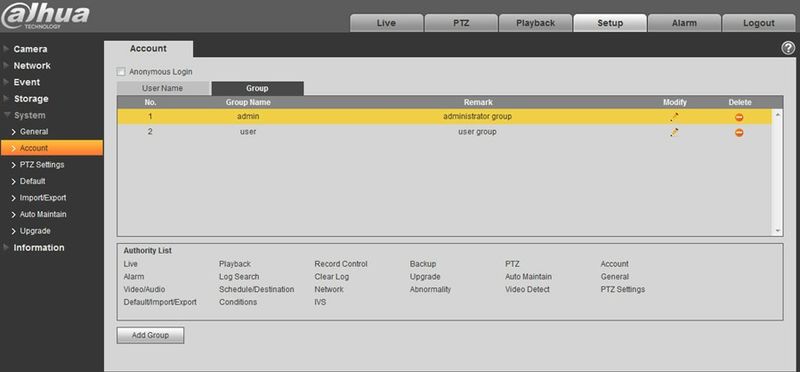Screen dimensions: 800x372
Task: Click the Dahua logo
Action: coord(45,17)
